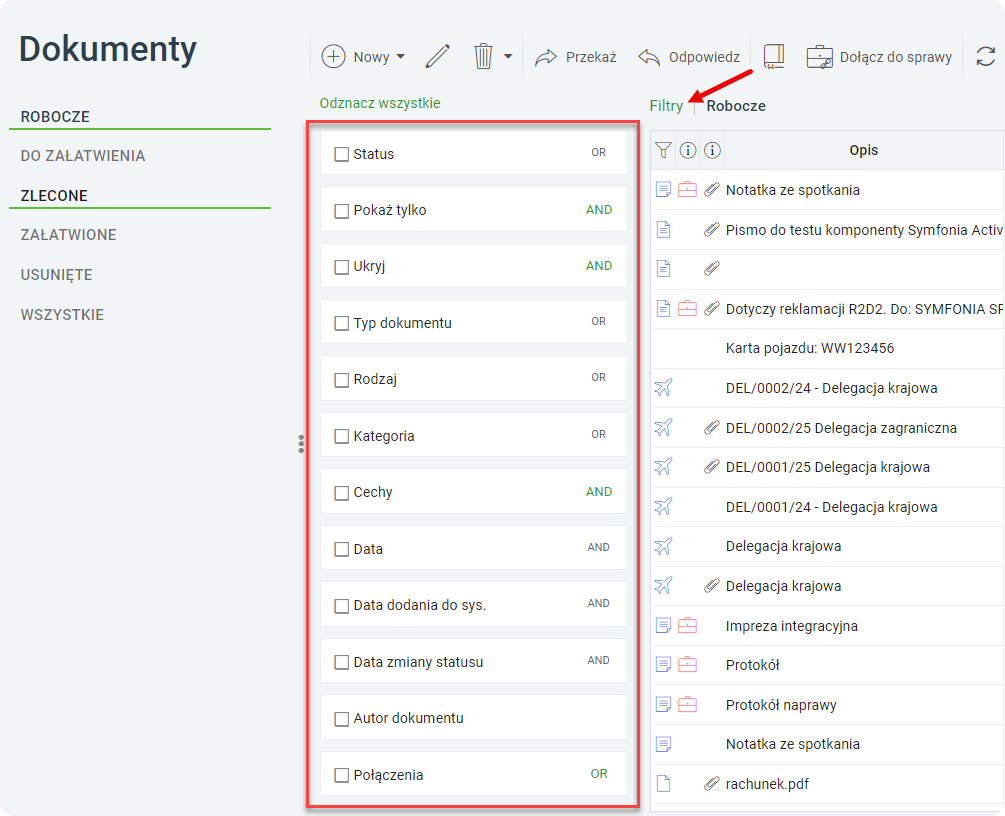Click the Opis column header
This screenshot has width=1005, height=816.
click(863, 150)
